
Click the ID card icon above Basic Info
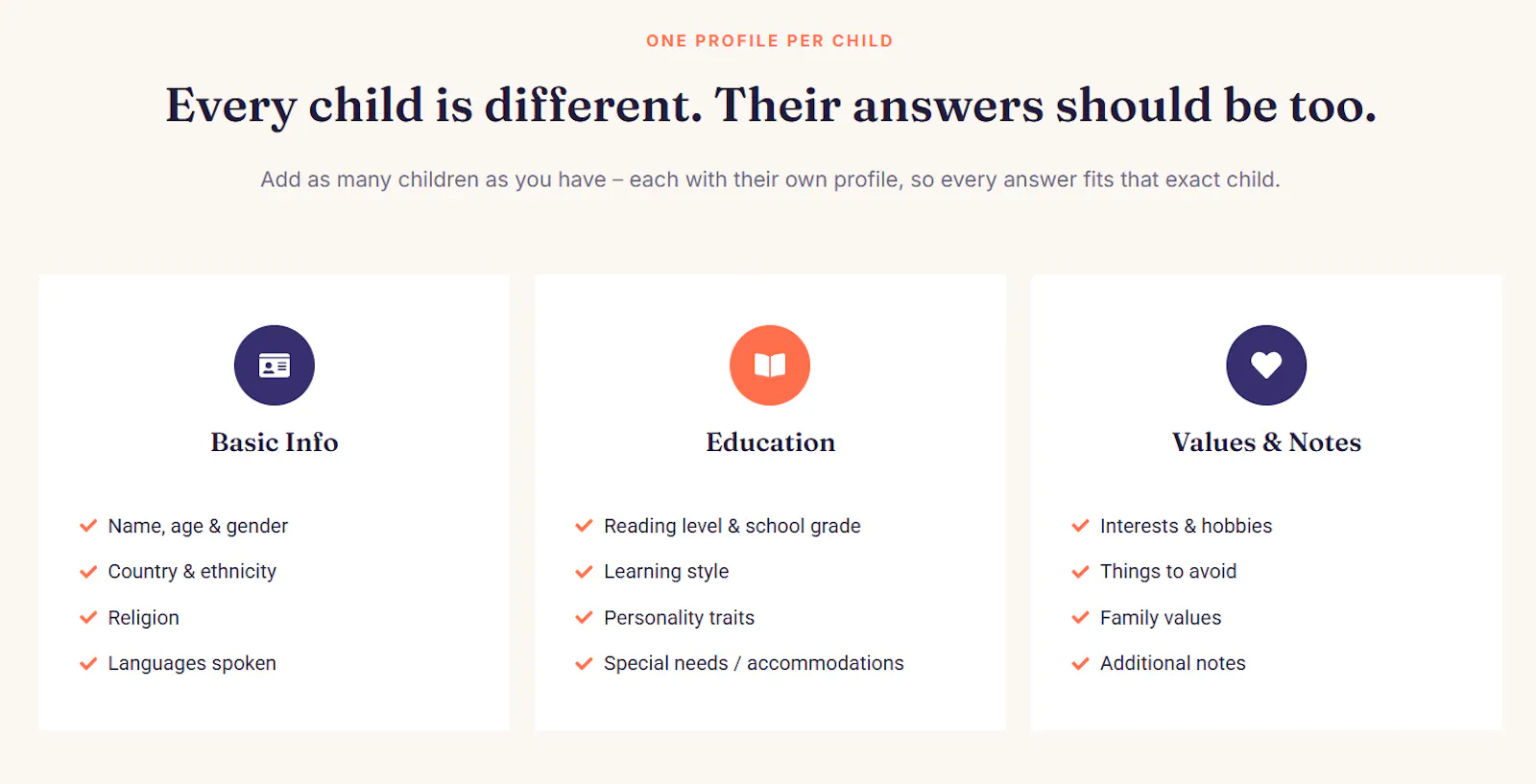pyautogui.click(x=275, y=366)
